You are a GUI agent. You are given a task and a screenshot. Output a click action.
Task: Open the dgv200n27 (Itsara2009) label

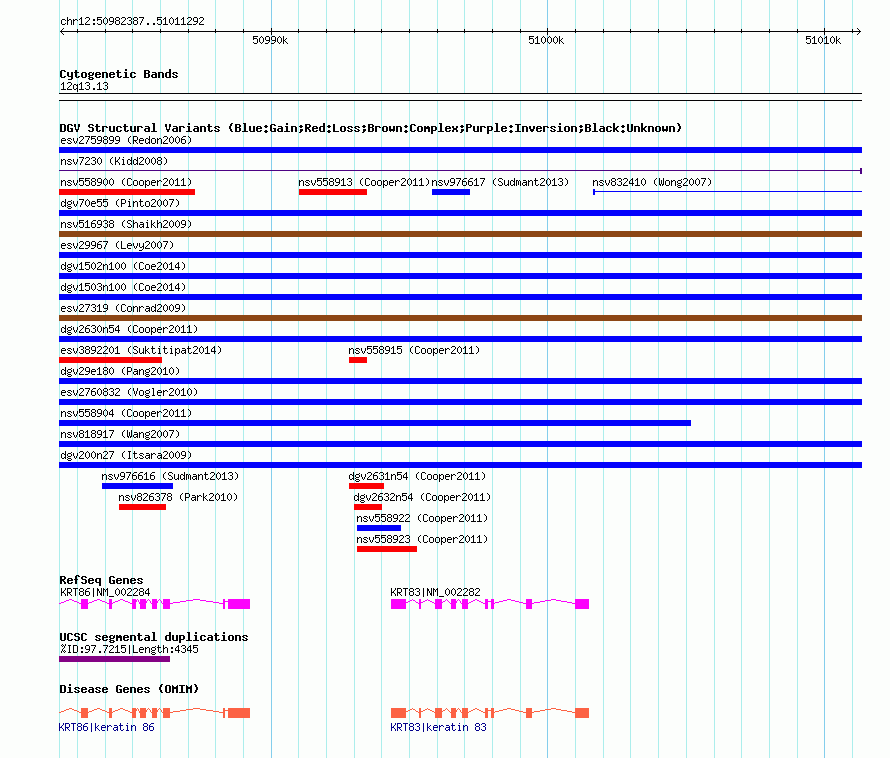pyautogui.click(x=126, y=455)
